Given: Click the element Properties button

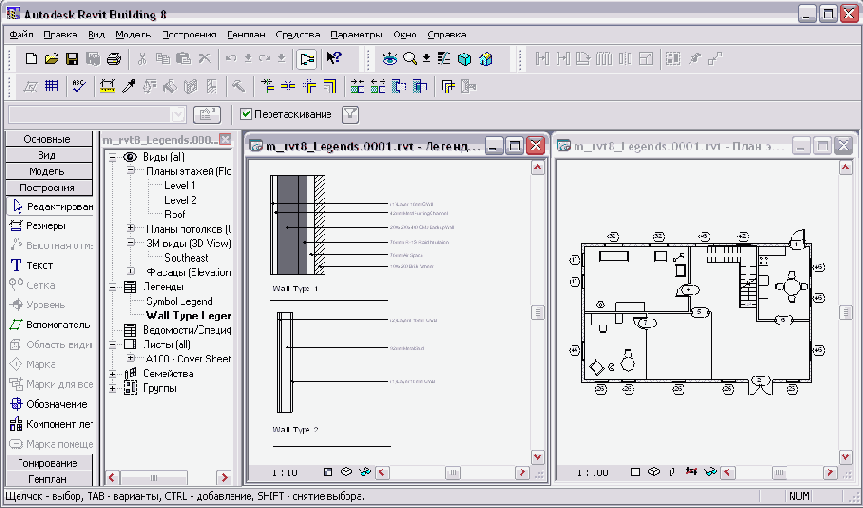Looking at the screenshot, I should point(207,114).
